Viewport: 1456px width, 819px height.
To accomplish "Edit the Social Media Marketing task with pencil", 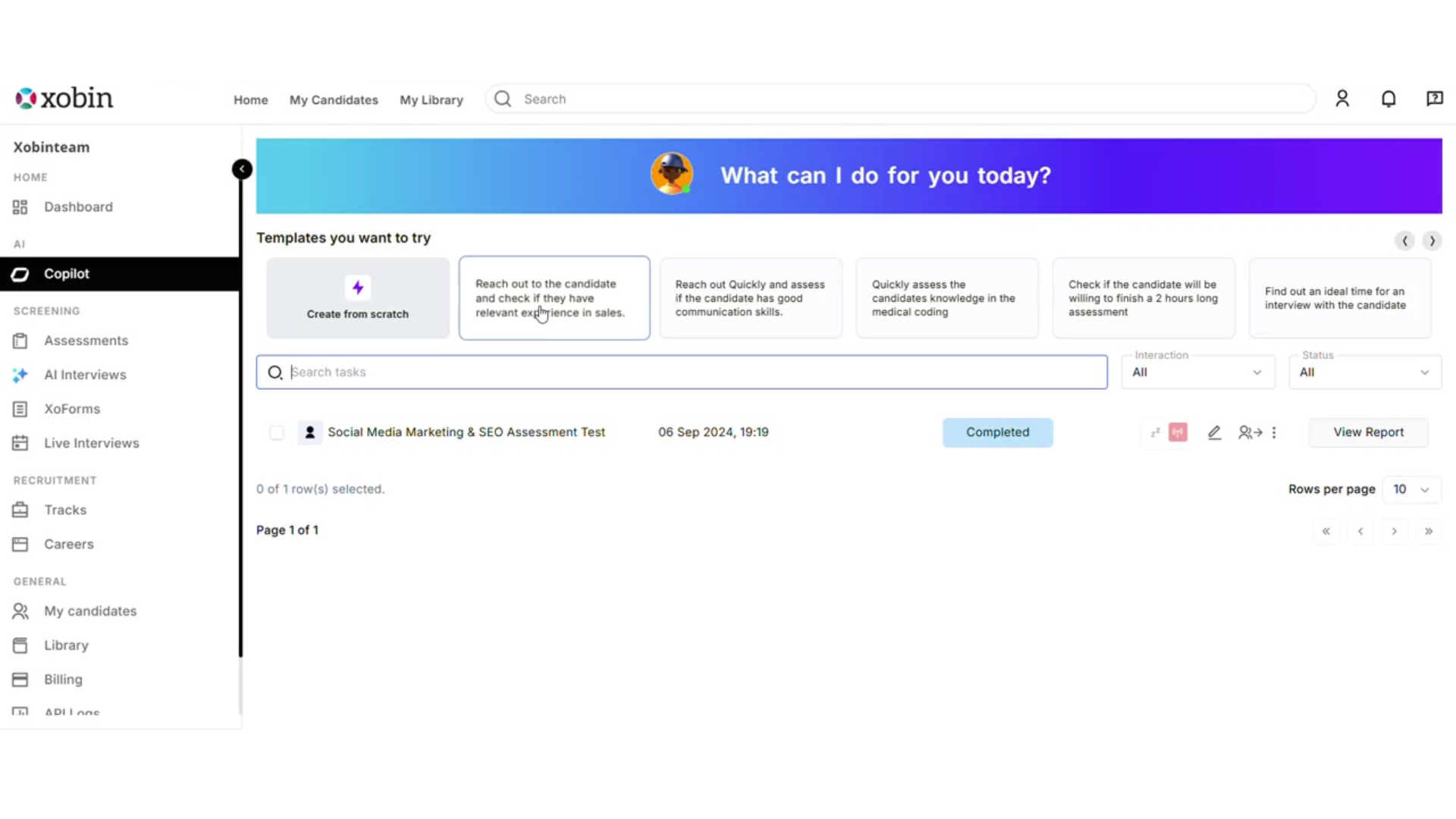I will tap(1214, 432).
